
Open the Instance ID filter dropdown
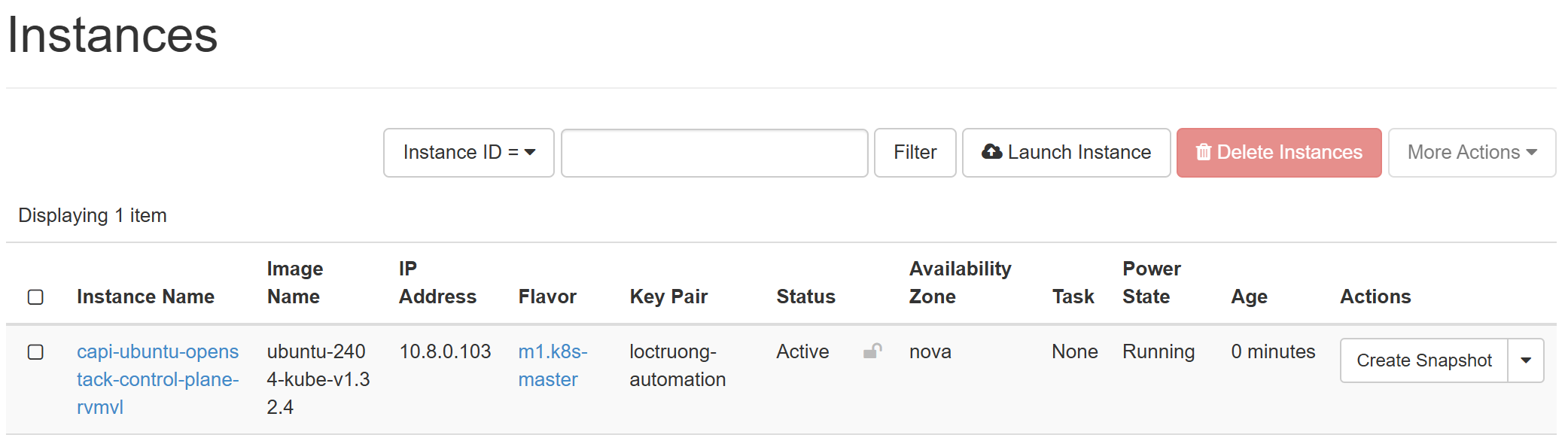[468, 153]
